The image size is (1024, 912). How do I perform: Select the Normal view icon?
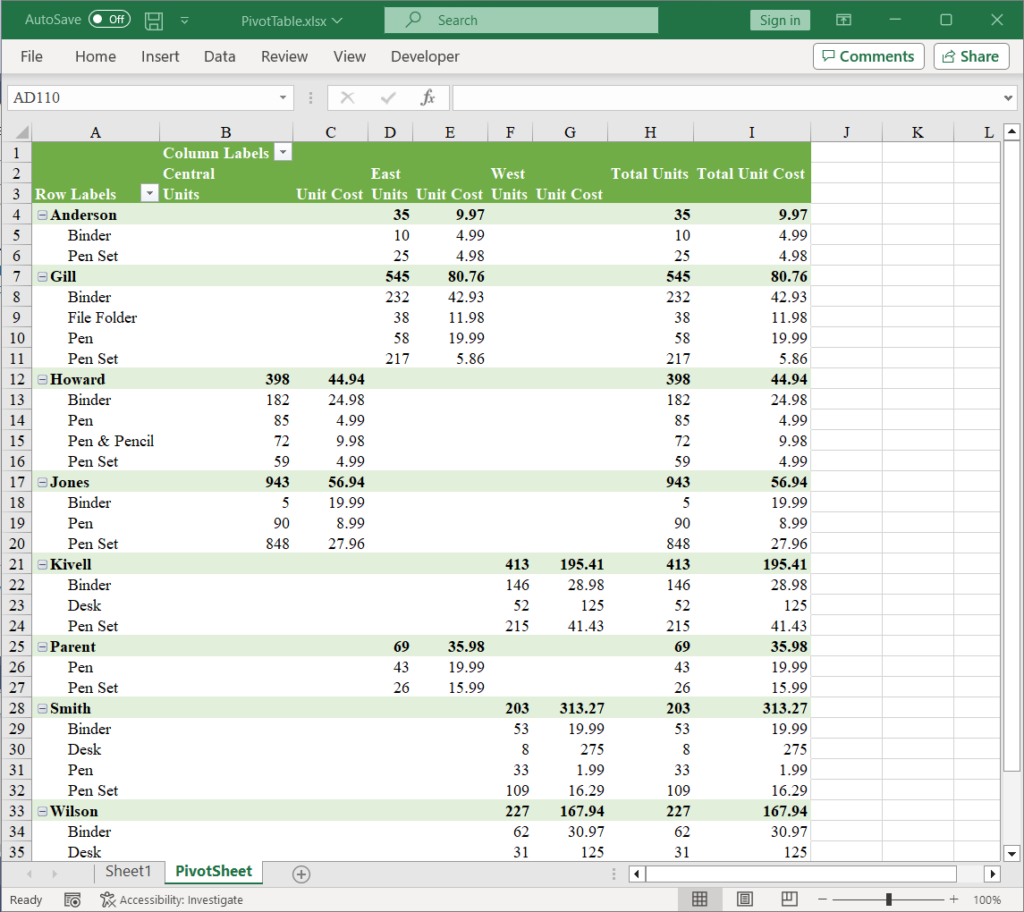[x=701, y=899]
